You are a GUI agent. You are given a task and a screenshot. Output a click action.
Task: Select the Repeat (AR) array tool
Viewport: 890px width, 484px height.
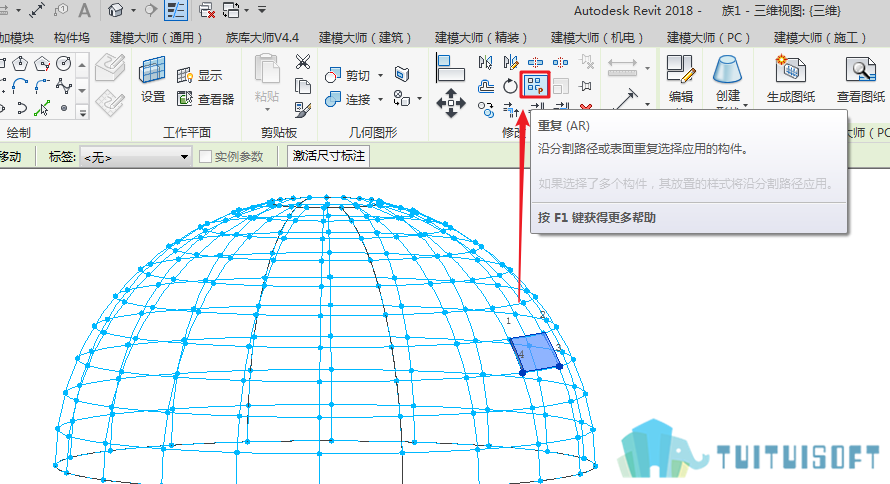[535, 86]
